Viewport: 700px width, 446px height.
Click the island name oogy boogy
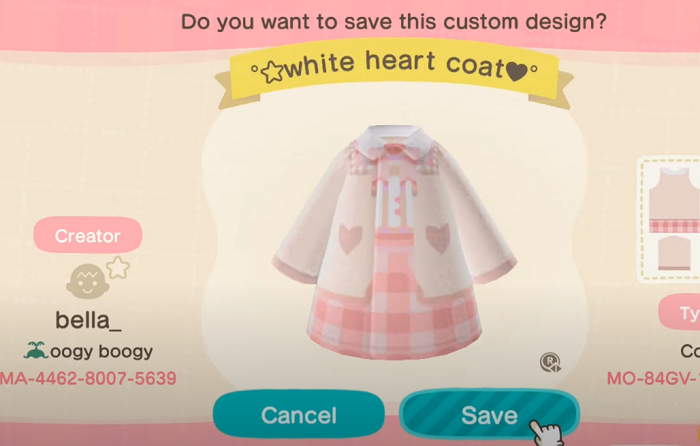(101, 351)
